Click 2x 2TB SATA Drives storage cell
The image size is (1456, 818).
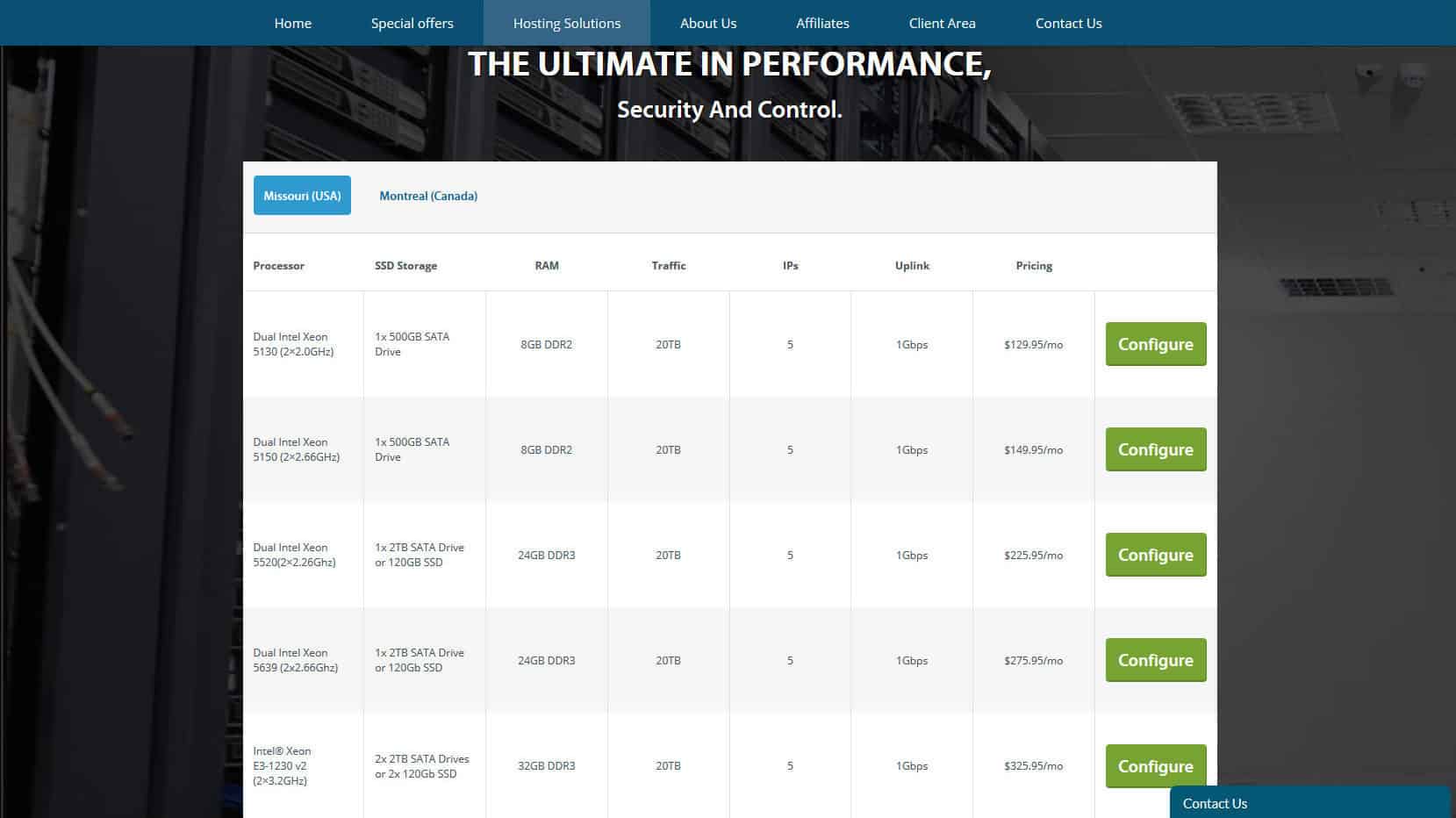click(x=422, y=766)
